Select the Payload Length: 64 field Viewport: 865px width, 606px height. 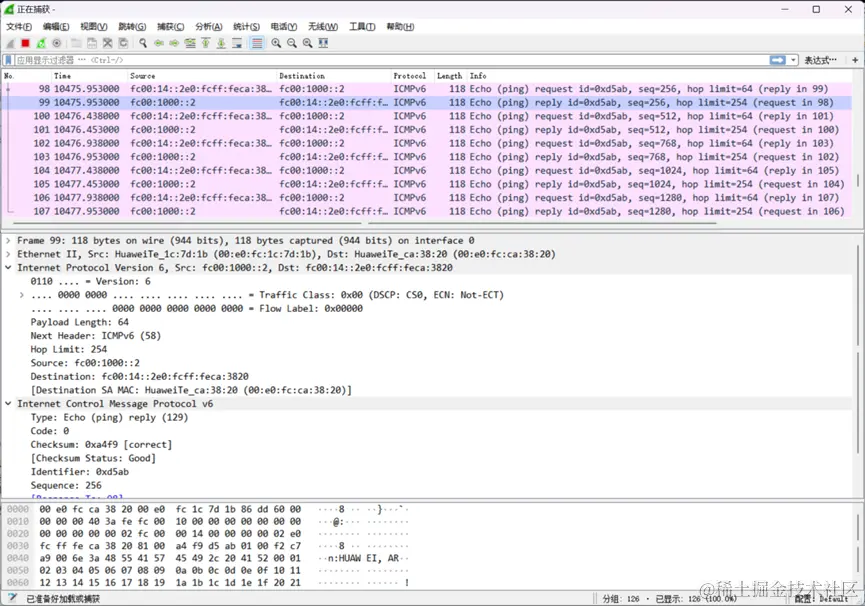(x=79, y=322)
